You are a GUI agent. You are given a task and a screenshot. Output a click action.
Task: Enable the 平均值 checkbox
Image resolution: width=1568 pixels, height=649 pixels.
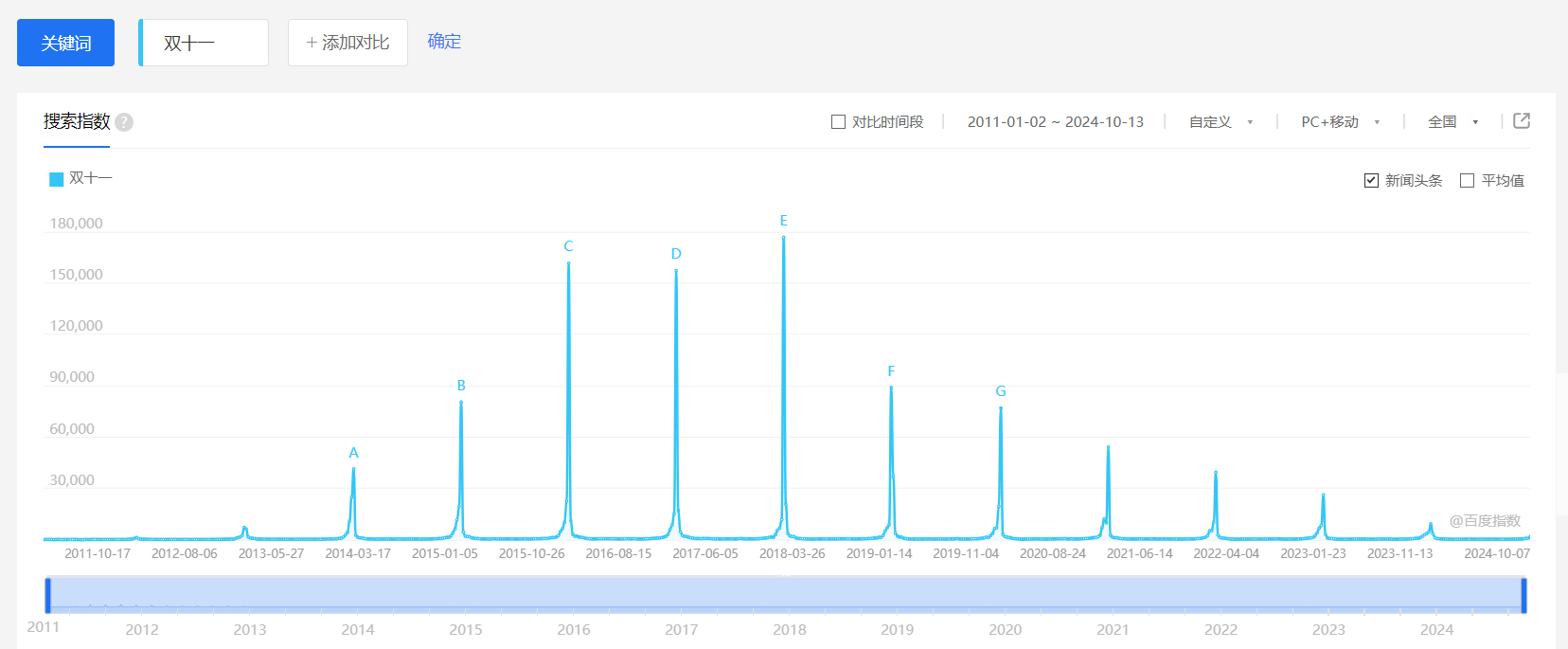1468,180
